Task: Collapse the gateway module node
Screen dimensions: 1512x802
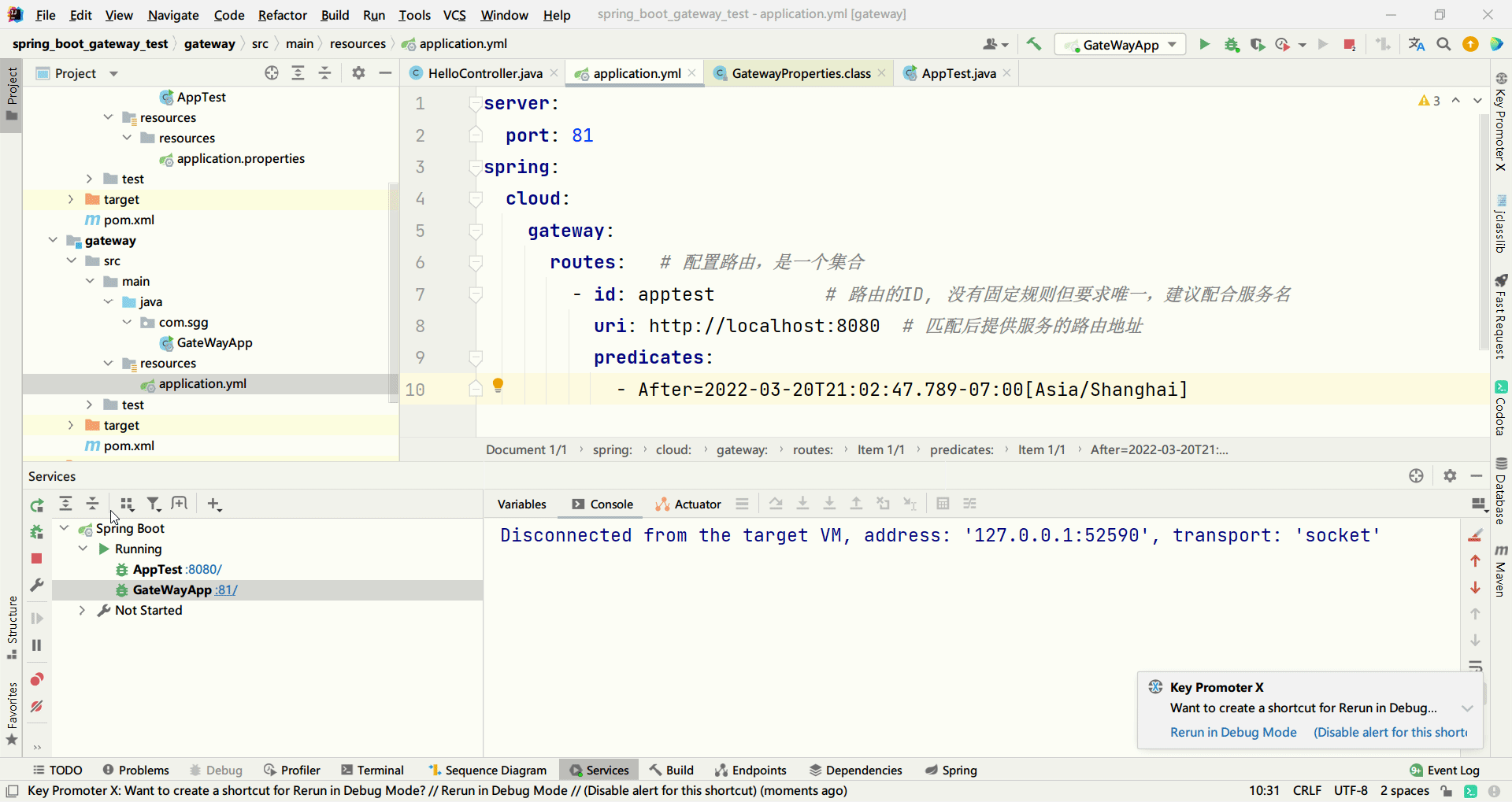Action: [x=53, y=240]
